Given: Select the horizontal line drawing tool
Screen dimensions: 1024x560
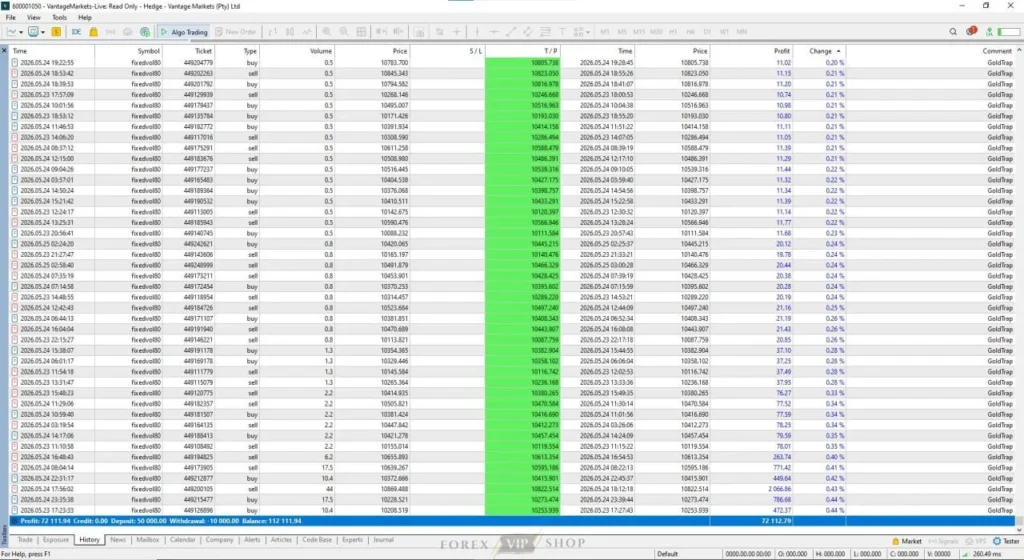Looking at the screenshot, I should pos(494,31).
